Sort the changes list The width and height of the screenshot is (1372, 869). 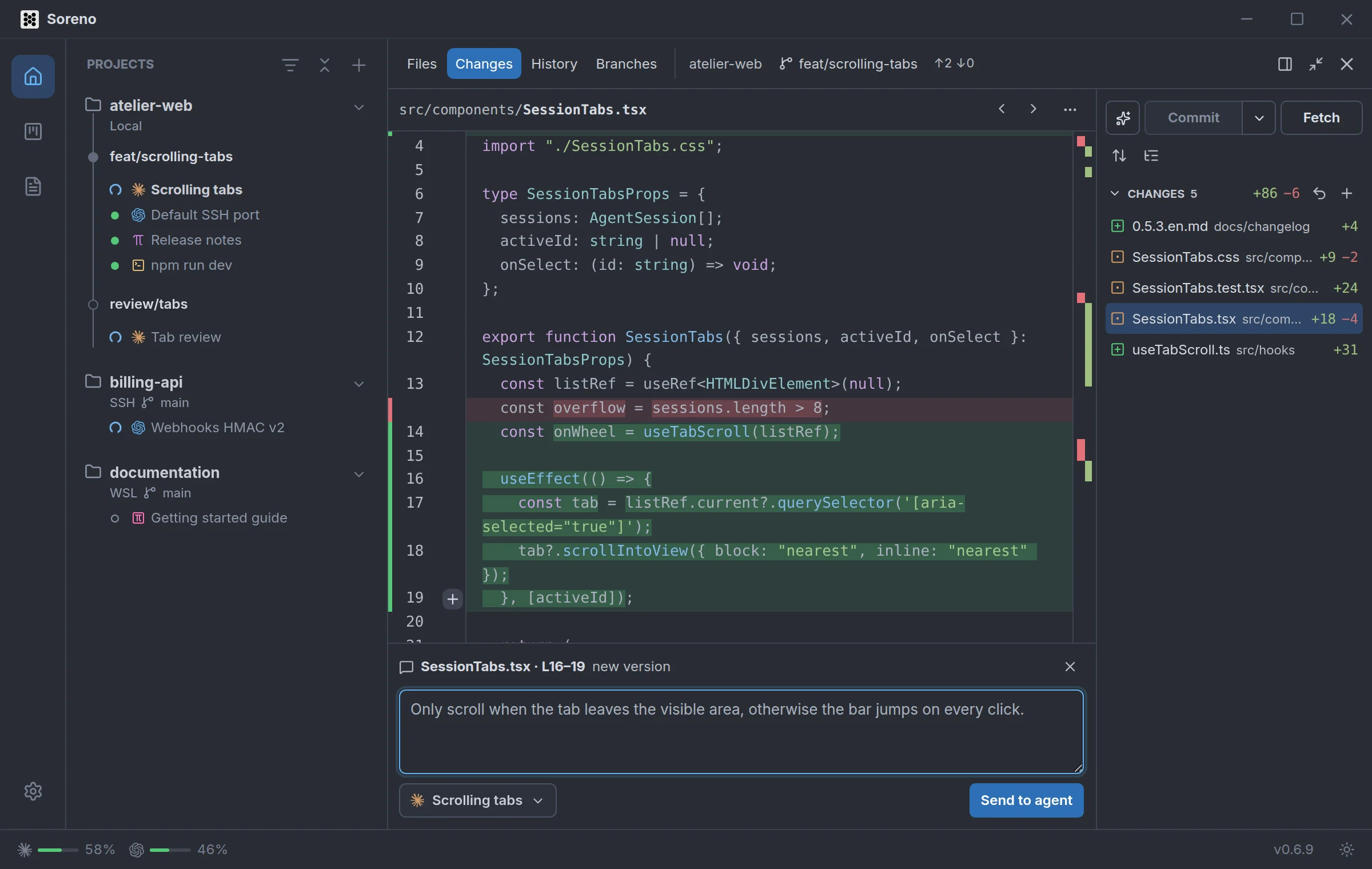pos(1119,156)
